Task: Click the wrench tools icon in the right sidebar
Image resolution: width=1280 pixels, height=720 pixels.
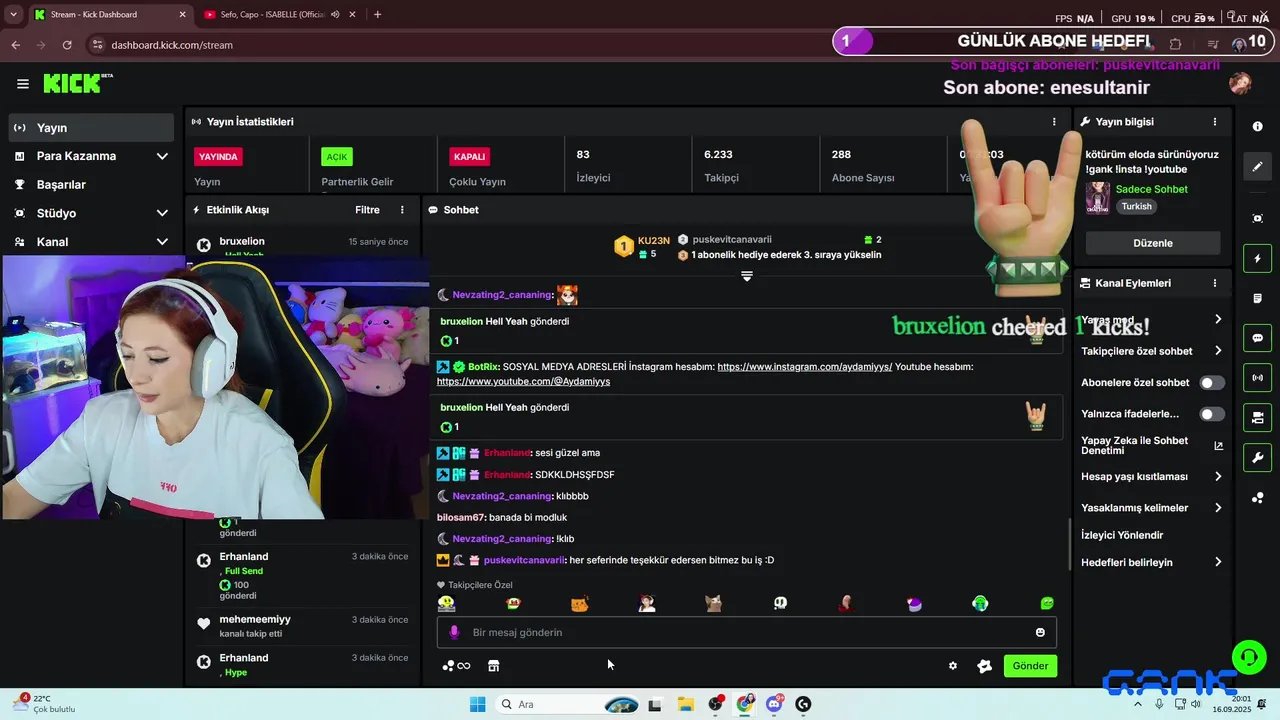Action: coord(1258,458)
